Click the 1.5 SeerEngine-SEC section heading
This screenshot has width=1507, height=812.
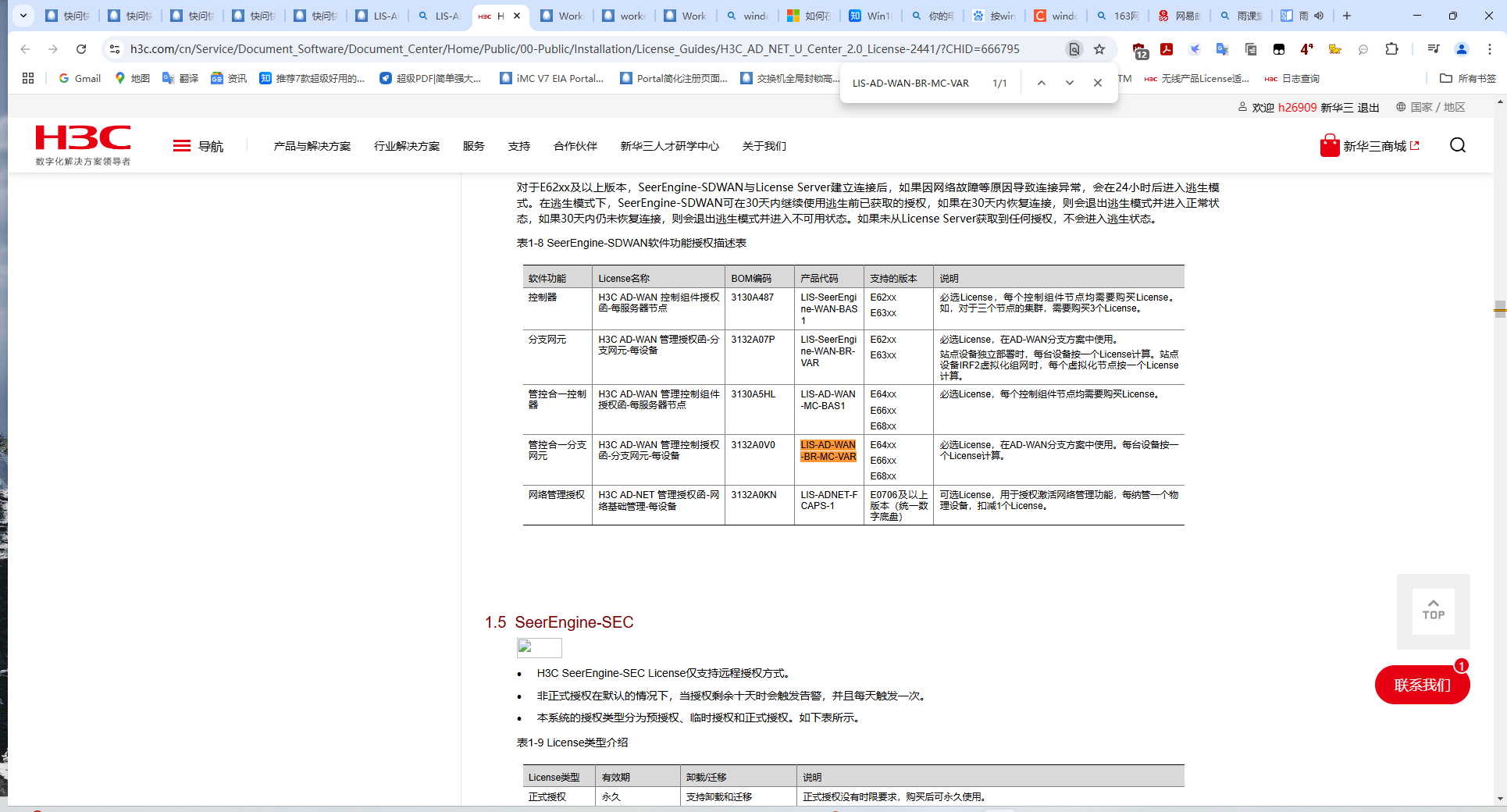(559, 622)
